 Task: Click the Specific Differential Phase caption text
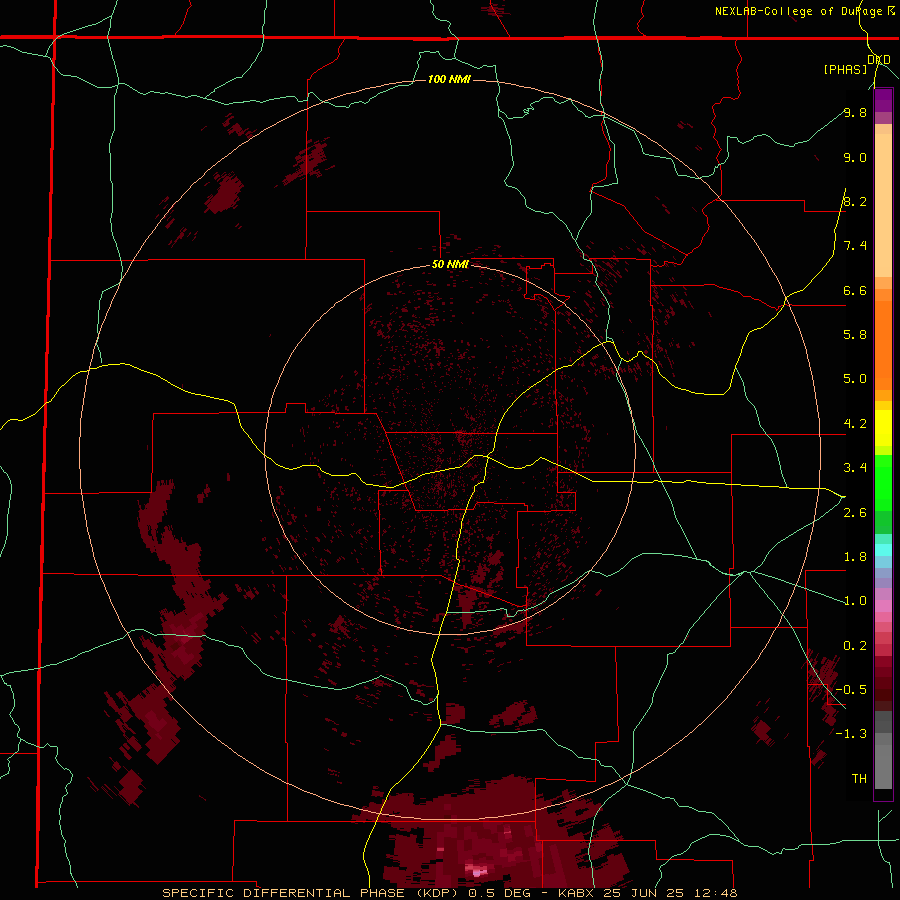(x=449, y=893)
